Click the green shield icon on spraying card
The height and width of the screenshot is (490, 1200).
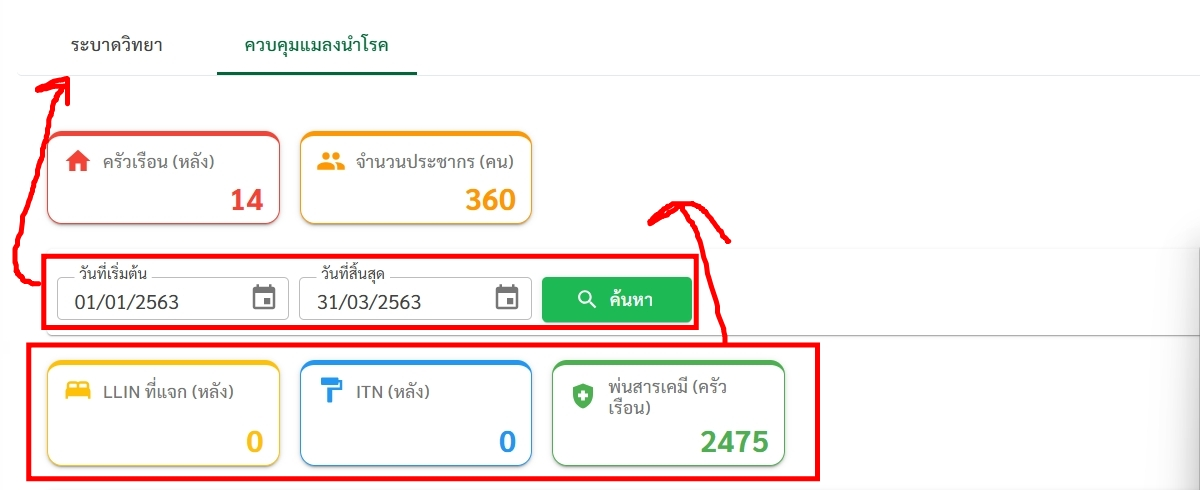coord(582,397)
